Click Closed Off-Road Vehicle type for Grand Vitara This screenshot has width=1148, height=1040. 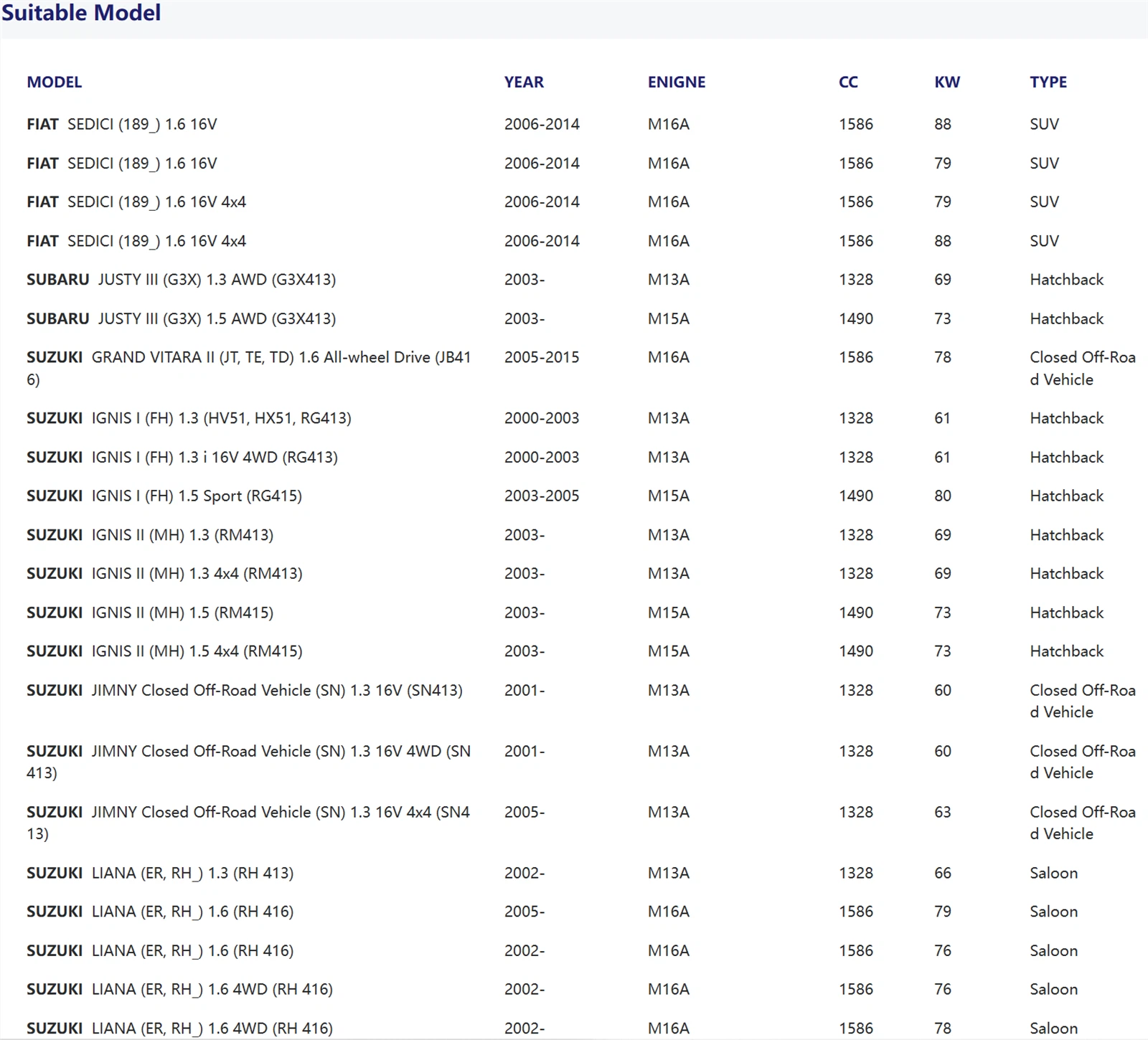1083,368
